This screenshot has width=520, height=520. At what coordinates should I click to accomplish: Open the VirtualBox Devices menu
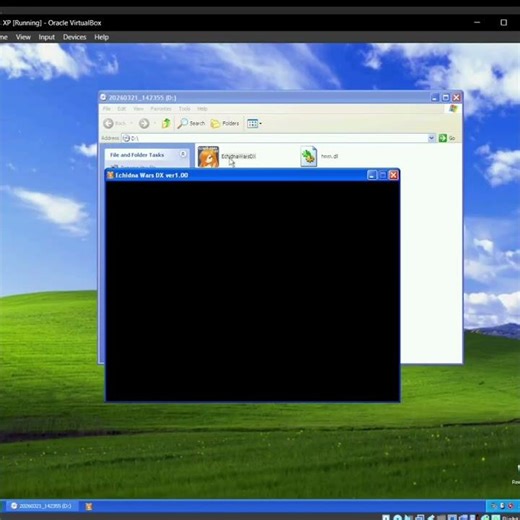coord(74,37)
